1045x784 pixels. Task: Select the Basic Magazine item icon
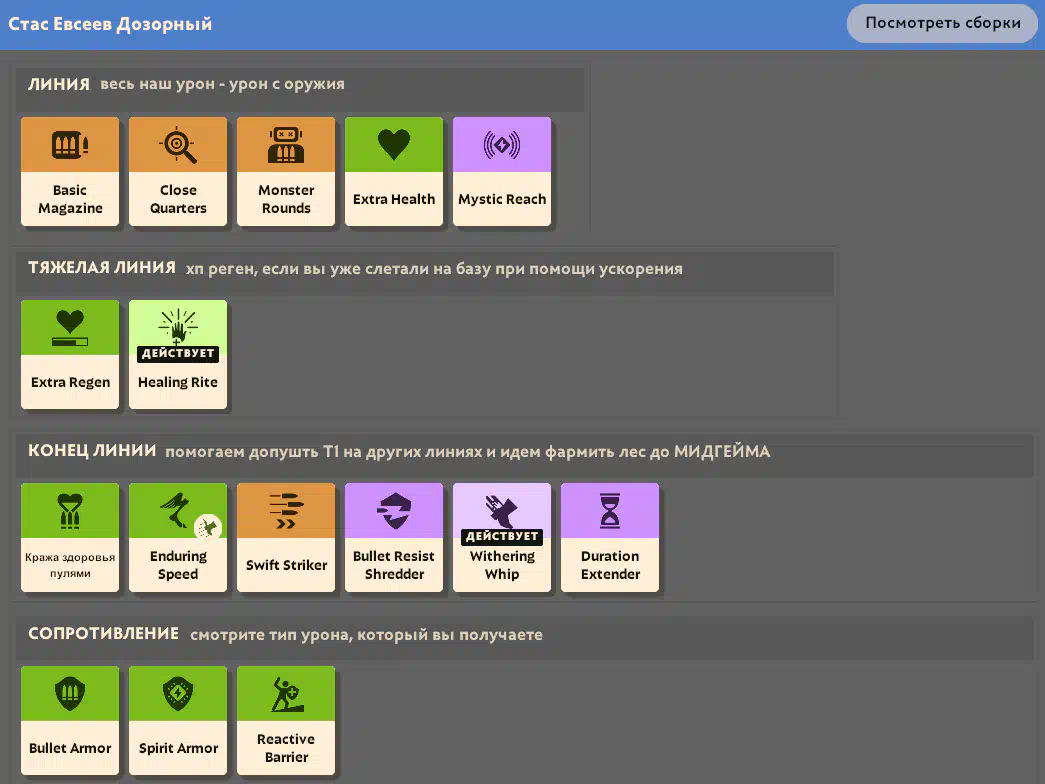pyautogui.click(x=70, y=145)
